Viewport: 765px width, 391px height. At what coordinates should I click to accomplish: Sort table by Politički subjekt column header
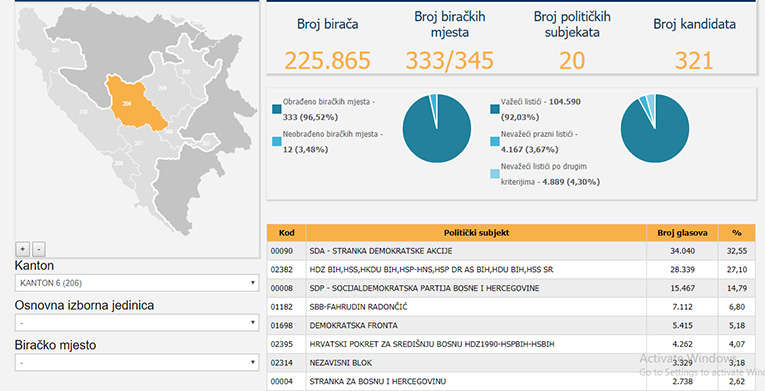pyautogui.click(x=476, y=233)
